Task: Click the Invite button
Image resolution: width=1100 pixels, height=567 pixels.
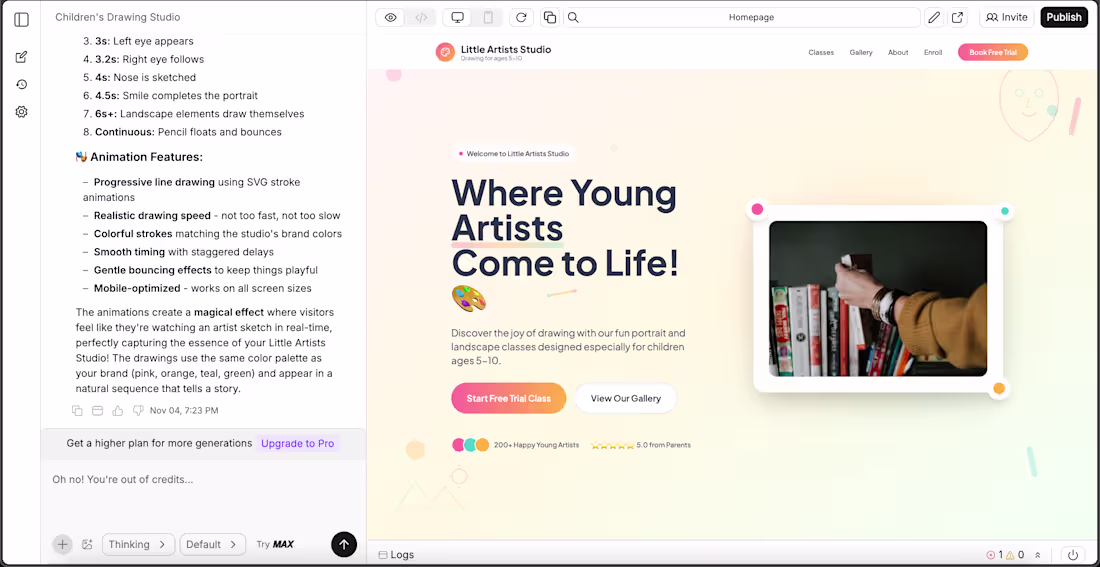Action: tap(1007, 18)
